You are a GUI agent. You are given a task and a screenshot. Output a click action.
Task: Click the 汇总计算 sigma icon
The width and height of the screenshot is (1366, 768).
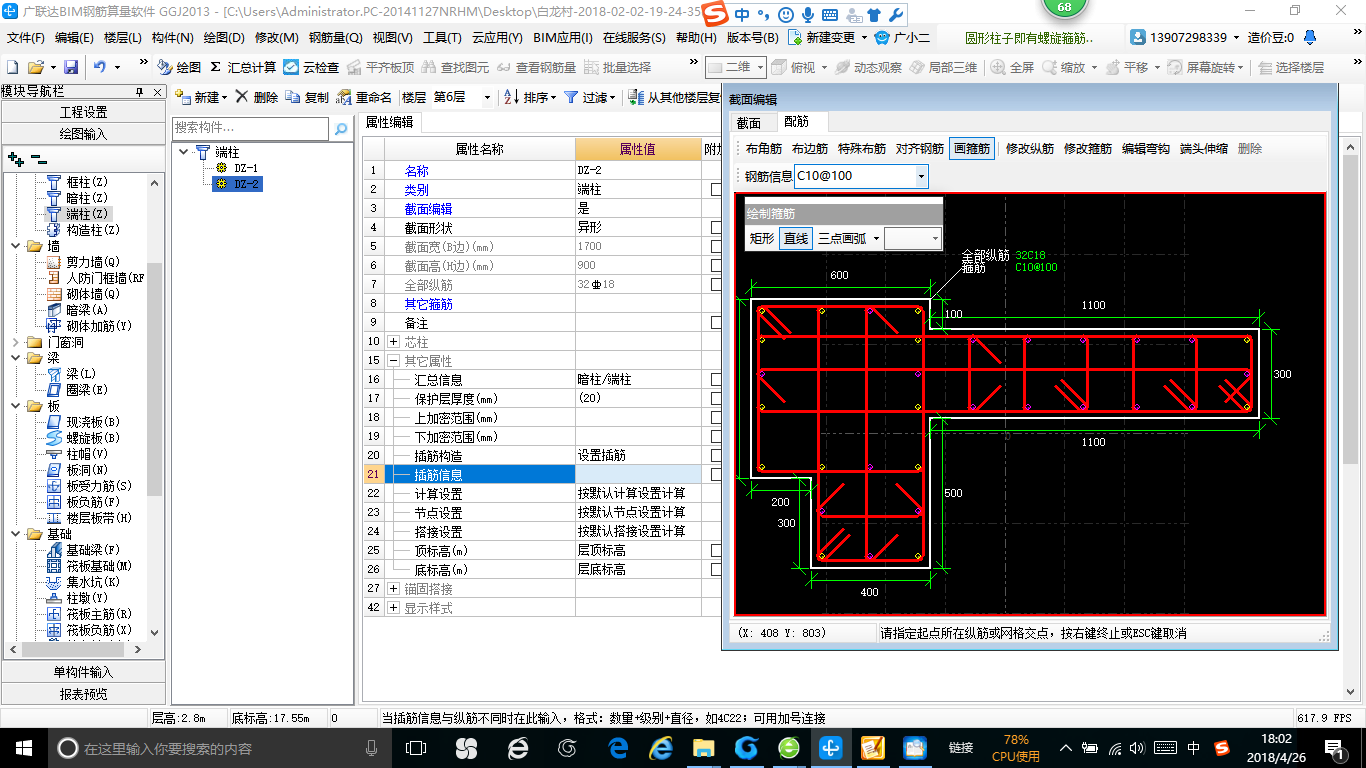click(215, 67)
